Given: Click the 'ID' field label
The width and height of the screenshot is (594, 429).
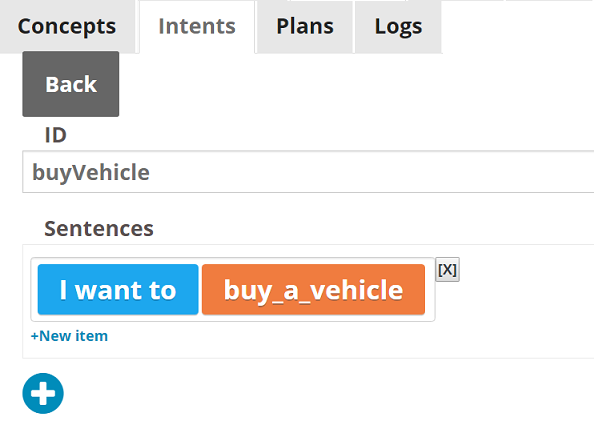Looking at the screenshot, I should point(56,135).
